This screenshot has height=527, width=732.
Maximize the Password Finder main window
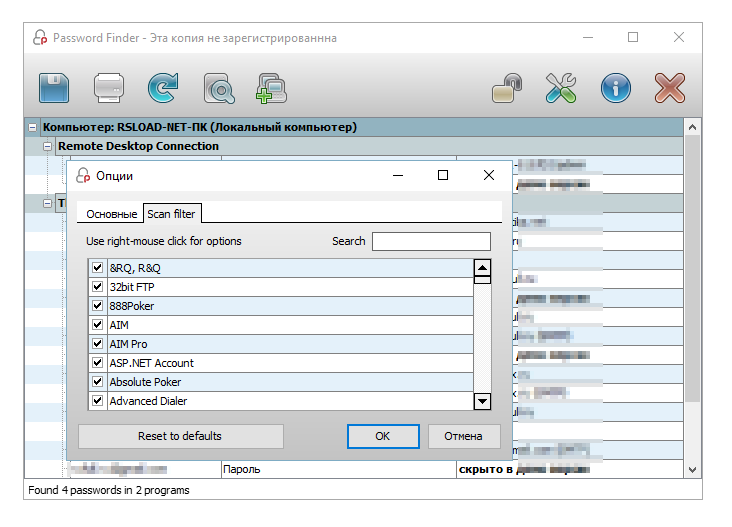(633, 37)
